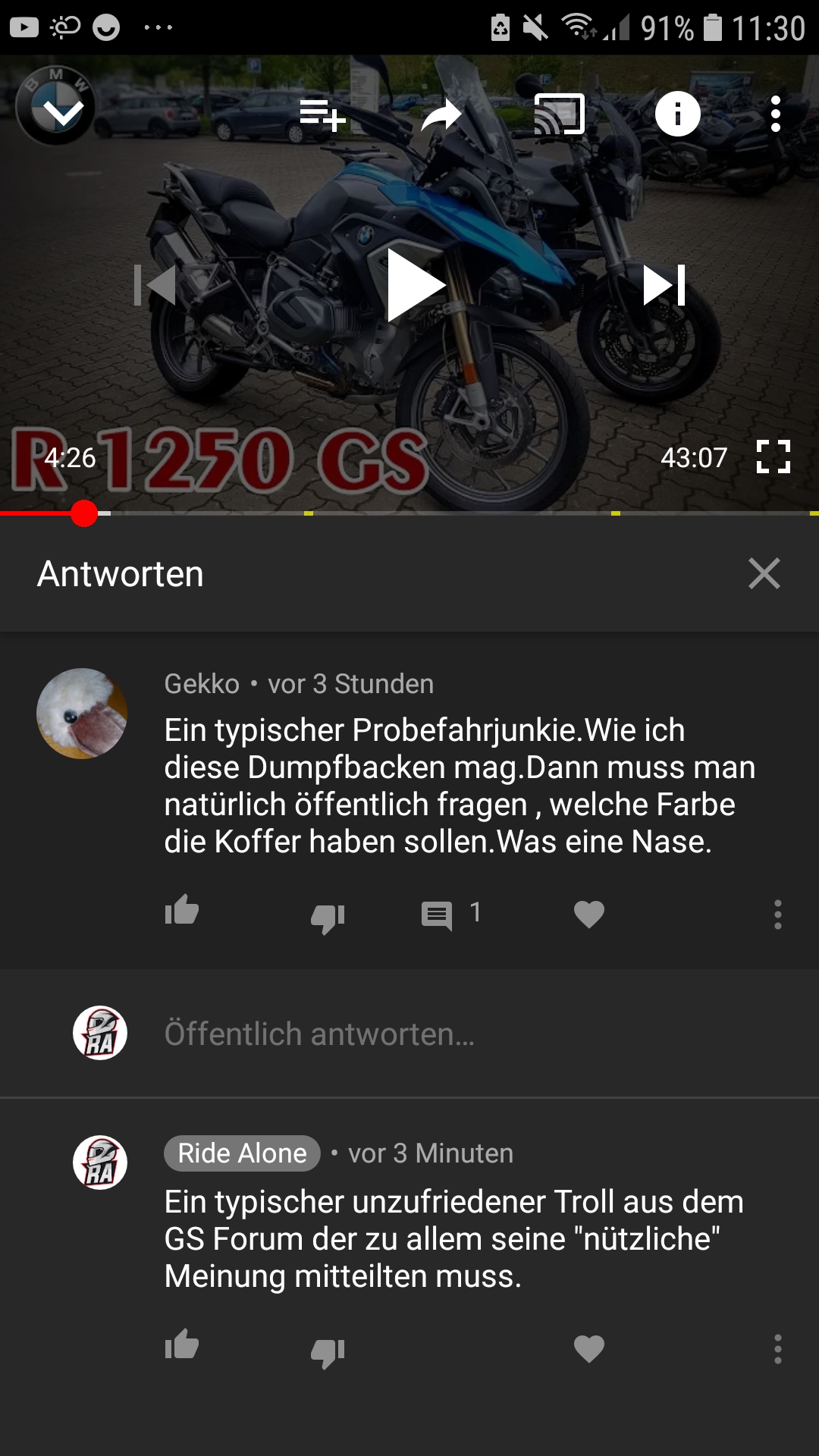
Task: Open the video player overflow menu
Action: click(775, 115)
